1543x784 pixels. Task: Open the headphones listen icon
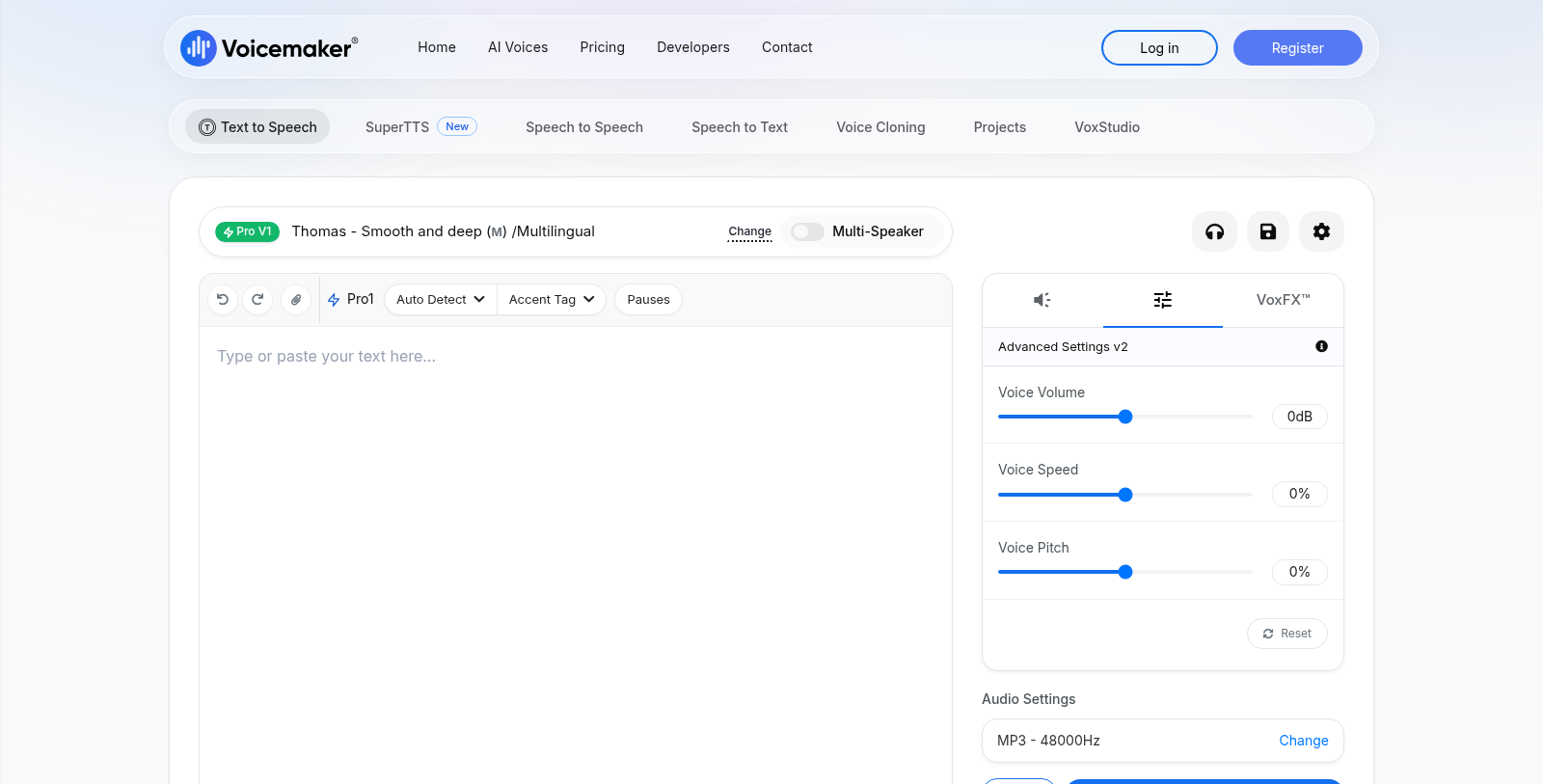[1214, 231]
